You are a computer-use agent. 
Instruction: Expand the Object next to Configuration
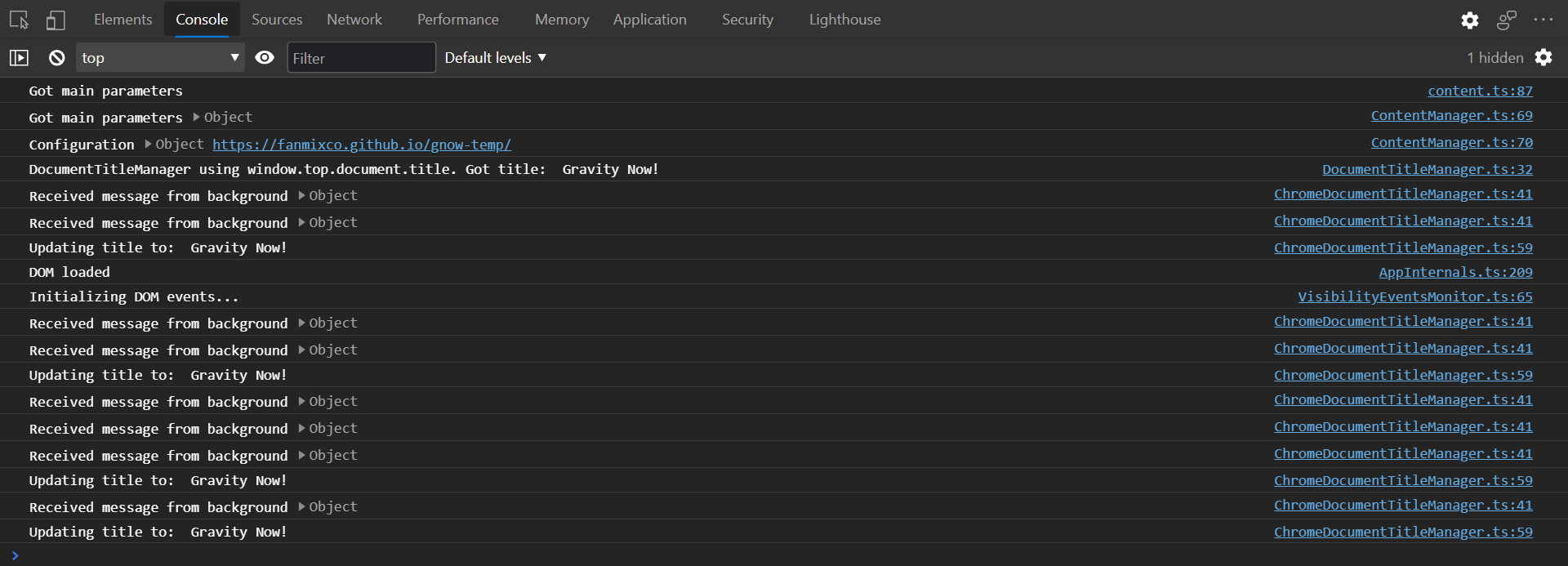(x=174, y=144)
